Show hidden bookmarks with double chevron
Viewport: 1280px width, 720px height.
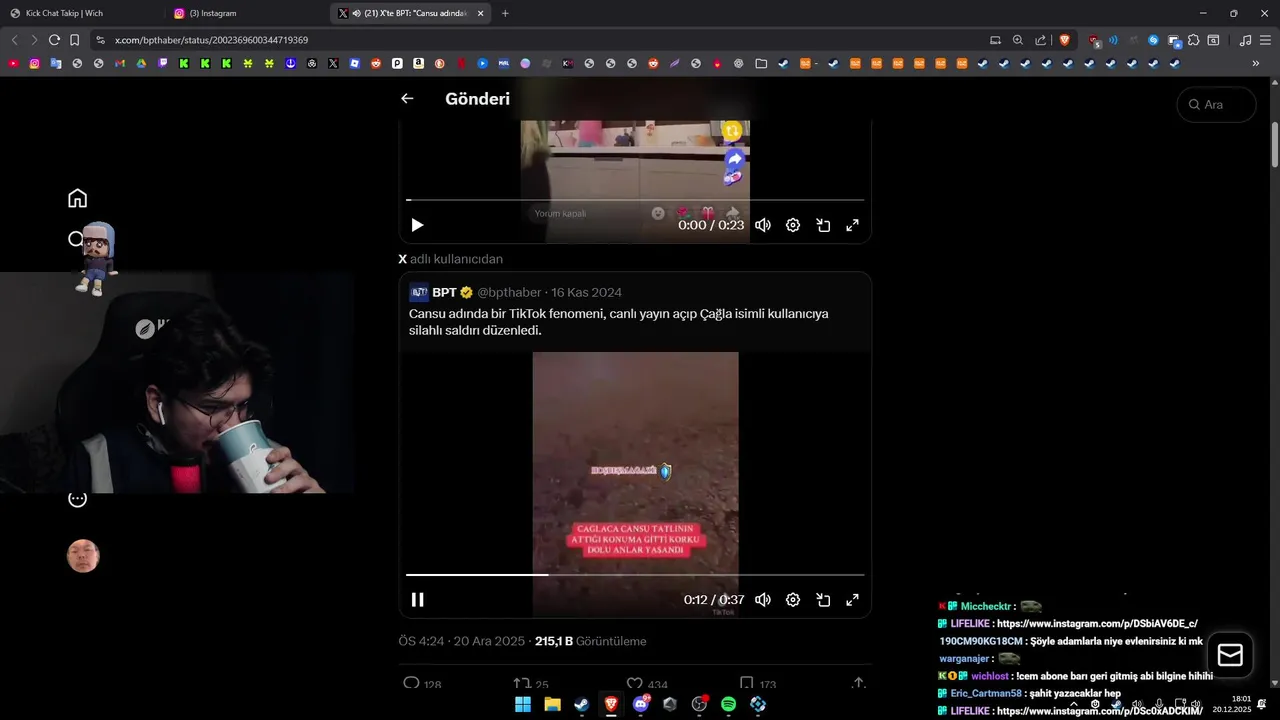click(1256, 63)
